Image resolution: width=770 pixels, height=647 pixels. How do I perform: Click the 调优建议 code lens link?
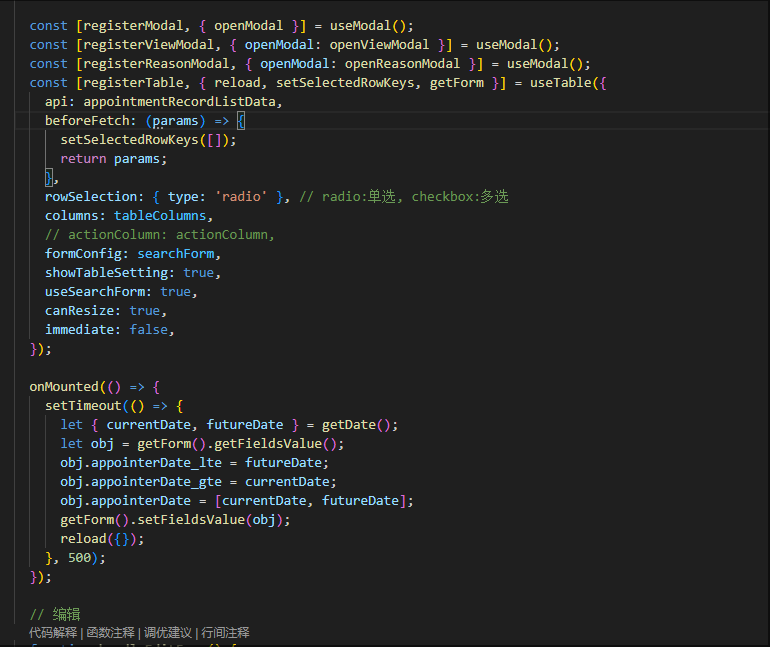click(x=167, y=632)
